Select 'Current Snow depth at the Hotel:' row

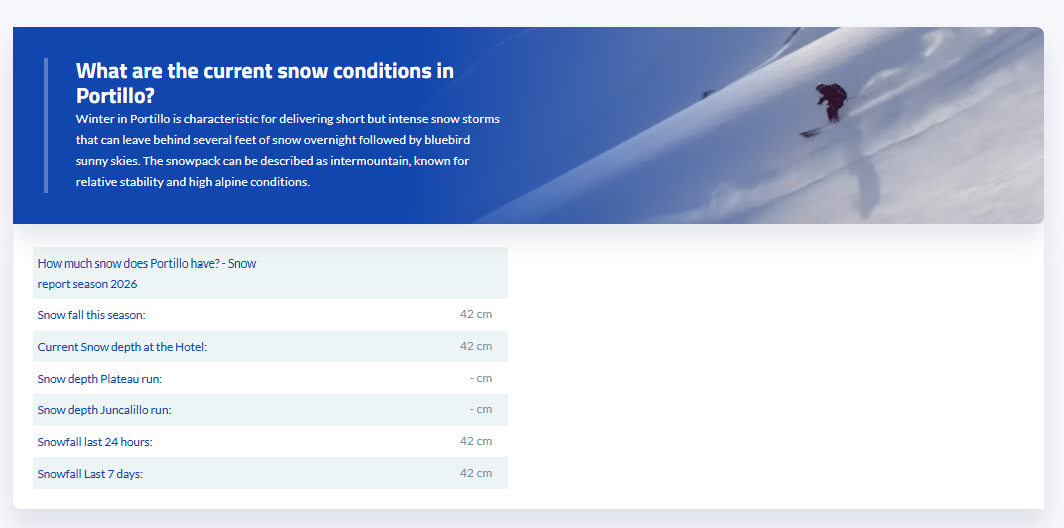pyautogui.click(x=270, y=347)
